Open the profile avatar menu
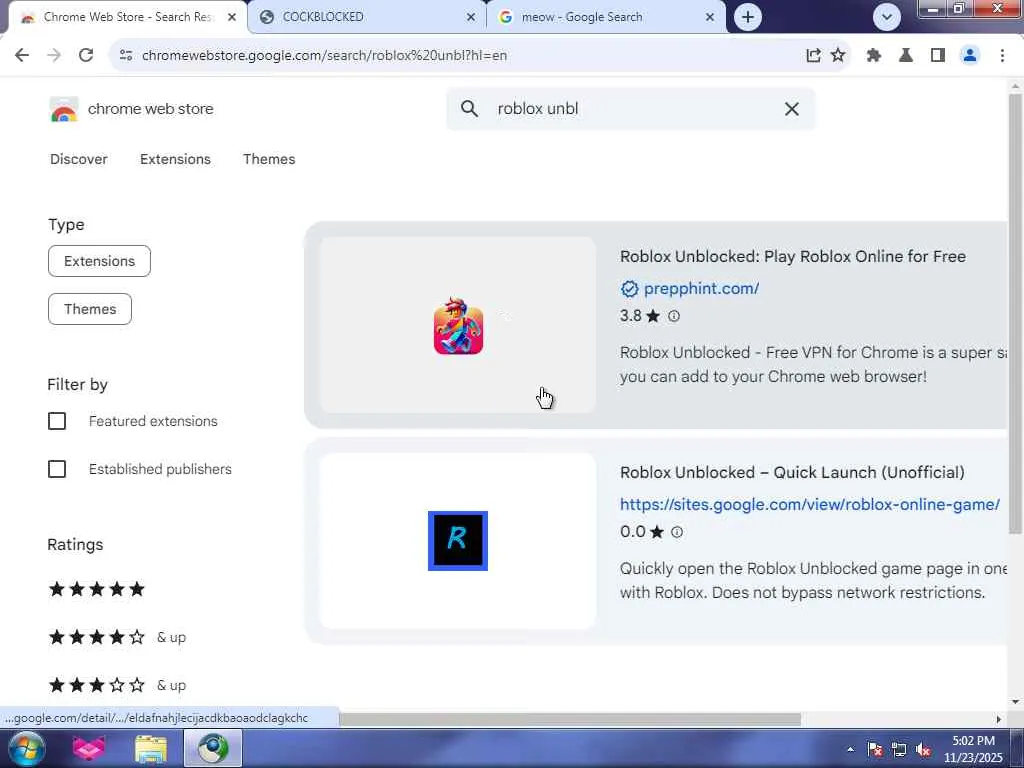The width and height of the screenshot is (1024, 768). click(x=970, y=56)
